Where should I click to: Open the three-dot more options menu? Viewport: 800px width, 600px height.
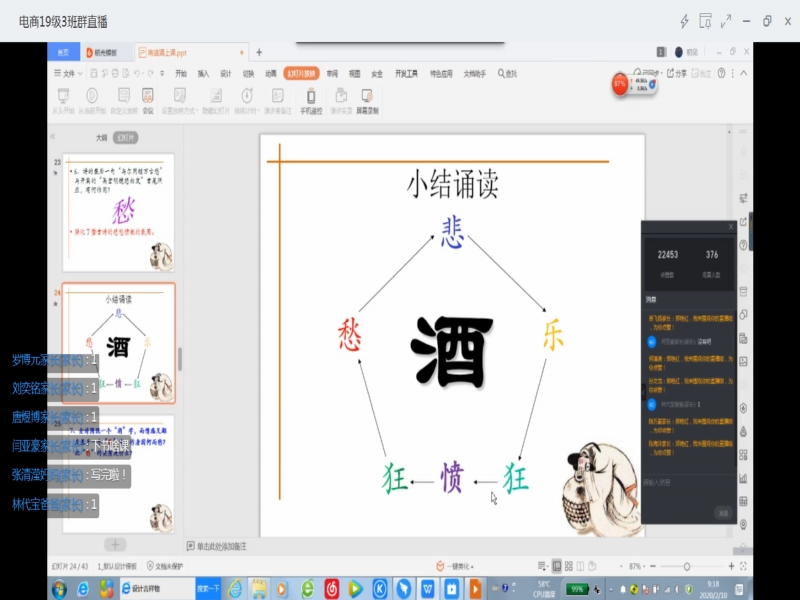tap(733, 73)
